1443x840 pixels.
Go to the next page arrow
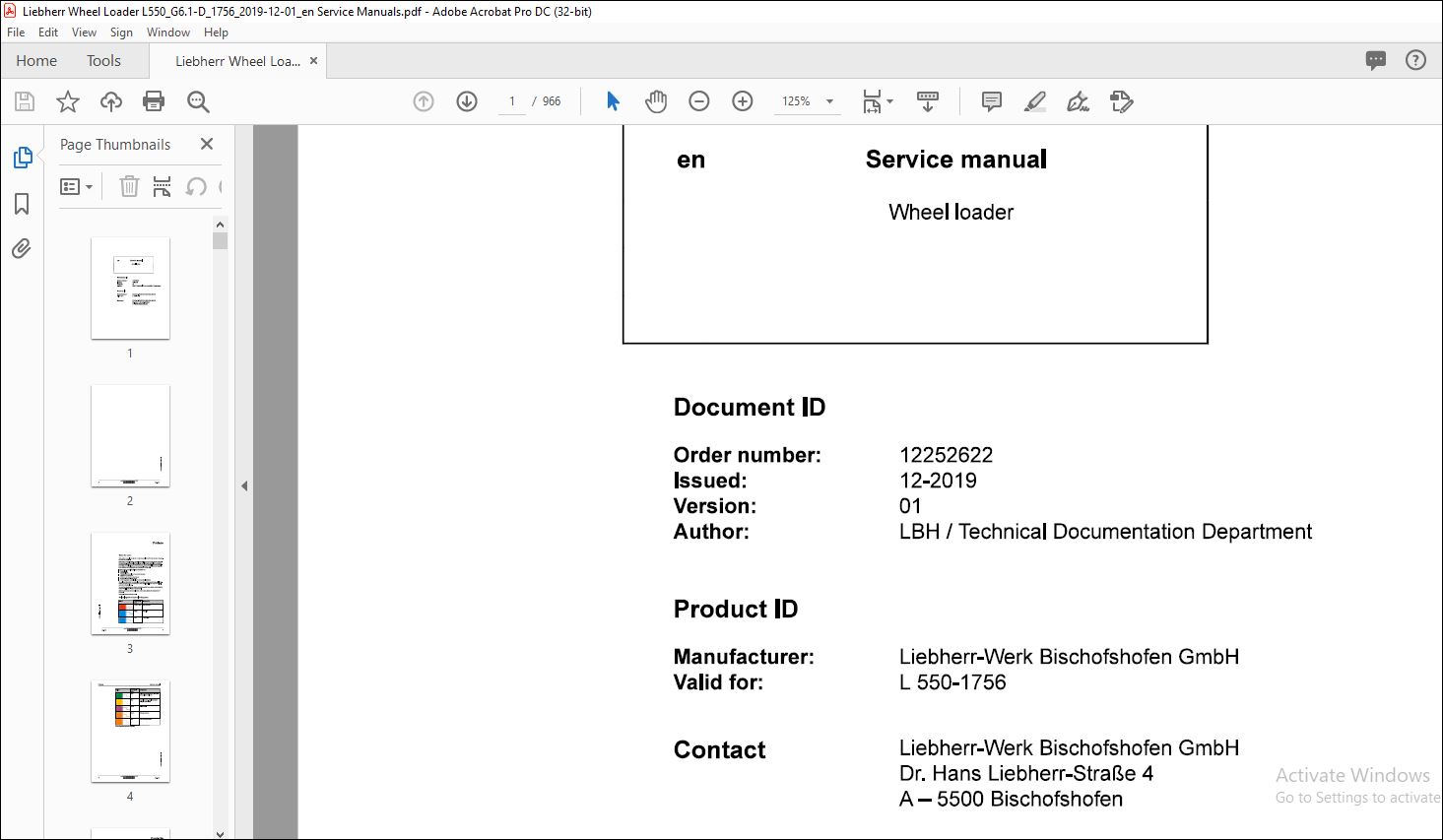coord(467,101)
